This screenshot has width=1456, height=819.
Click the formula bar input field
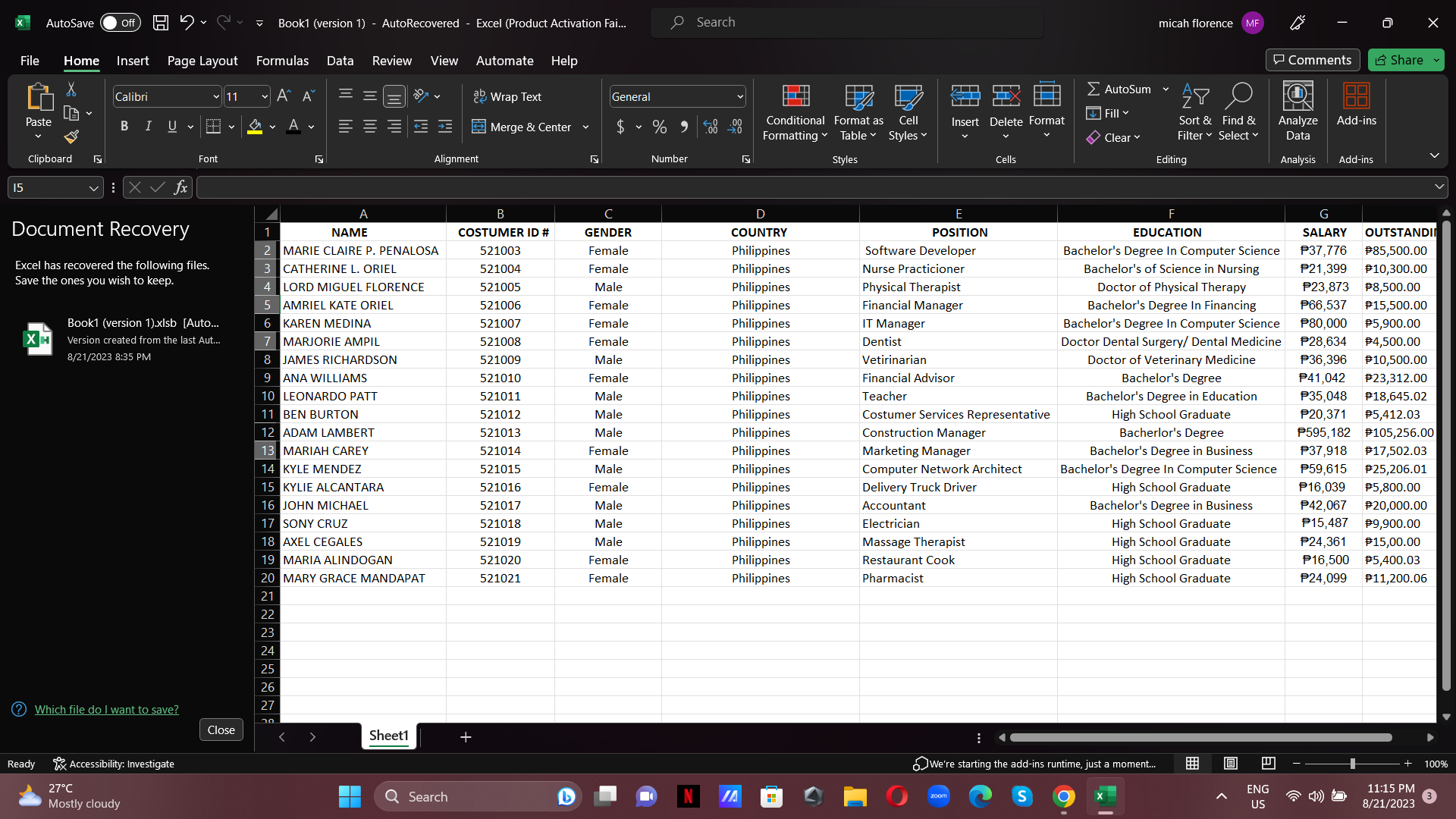813,187
